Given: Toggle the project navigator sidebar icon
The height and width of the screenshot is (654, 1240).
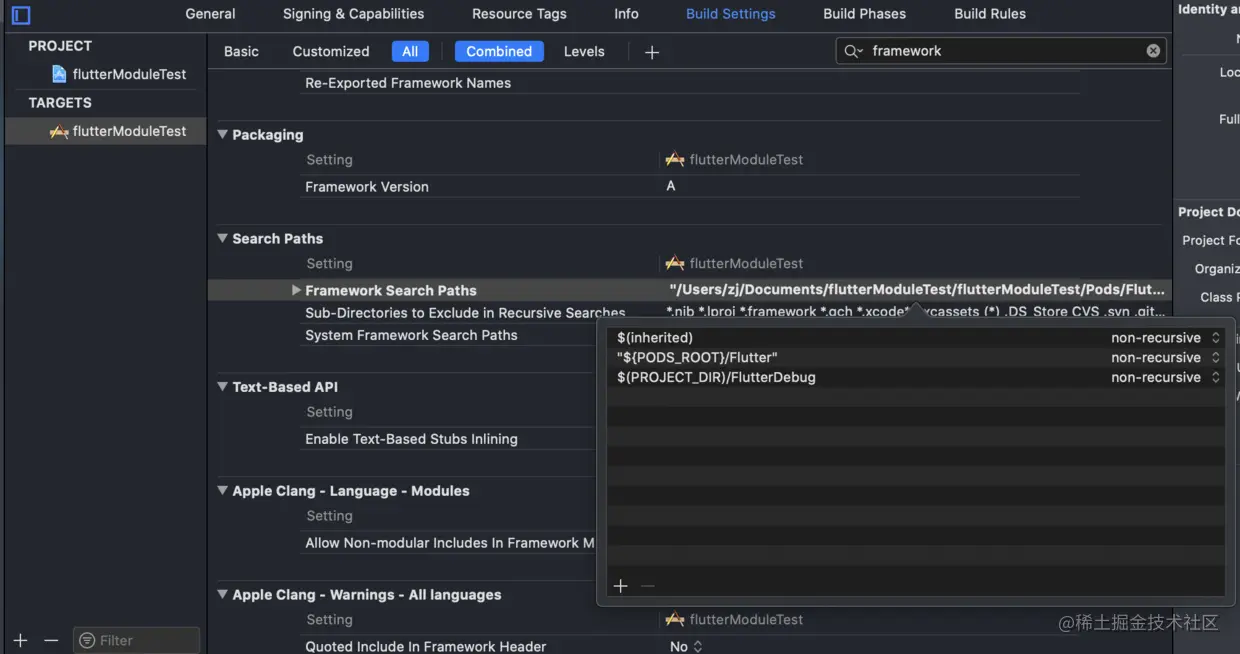Looking at the screenshot, I should 20,15.
